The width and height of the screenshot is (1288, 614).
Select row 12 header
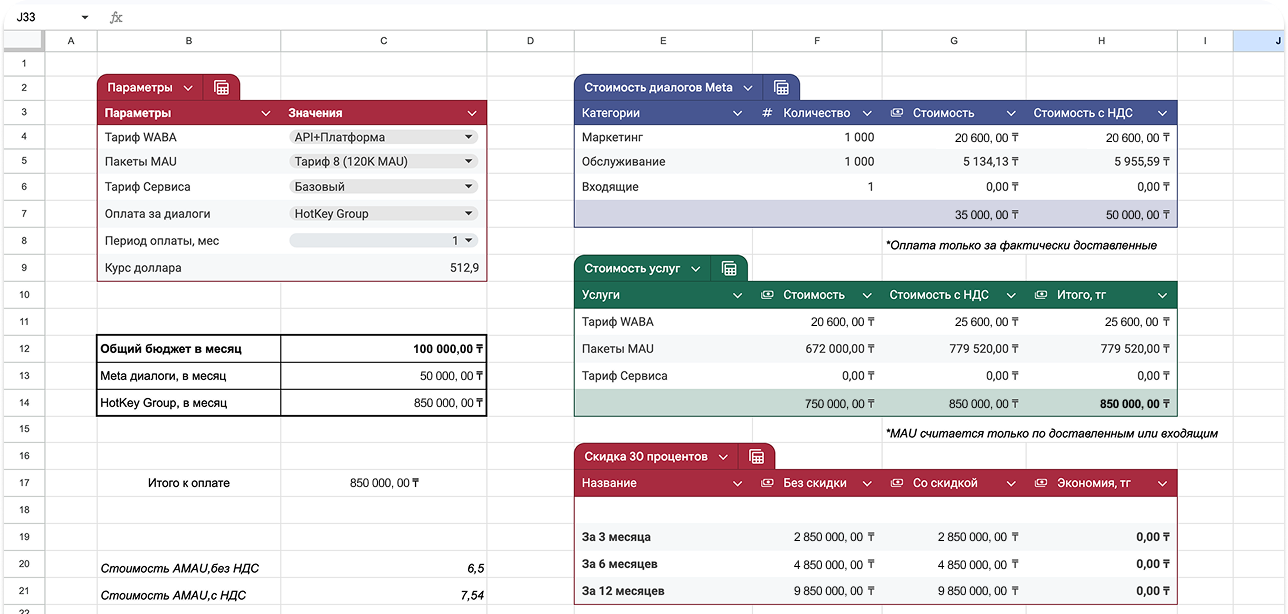click(x=22, y=349)
